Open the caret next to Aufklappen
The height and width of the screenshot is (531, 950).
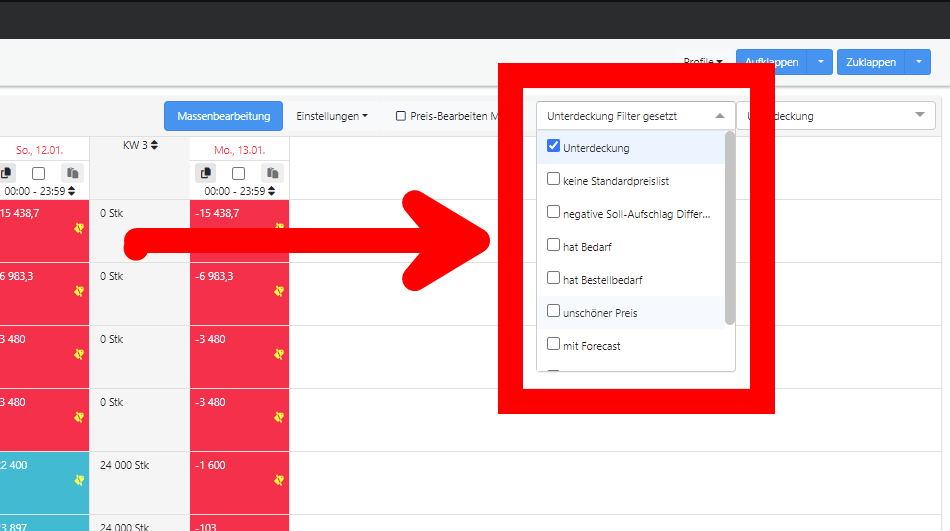[x=820, y=62]
